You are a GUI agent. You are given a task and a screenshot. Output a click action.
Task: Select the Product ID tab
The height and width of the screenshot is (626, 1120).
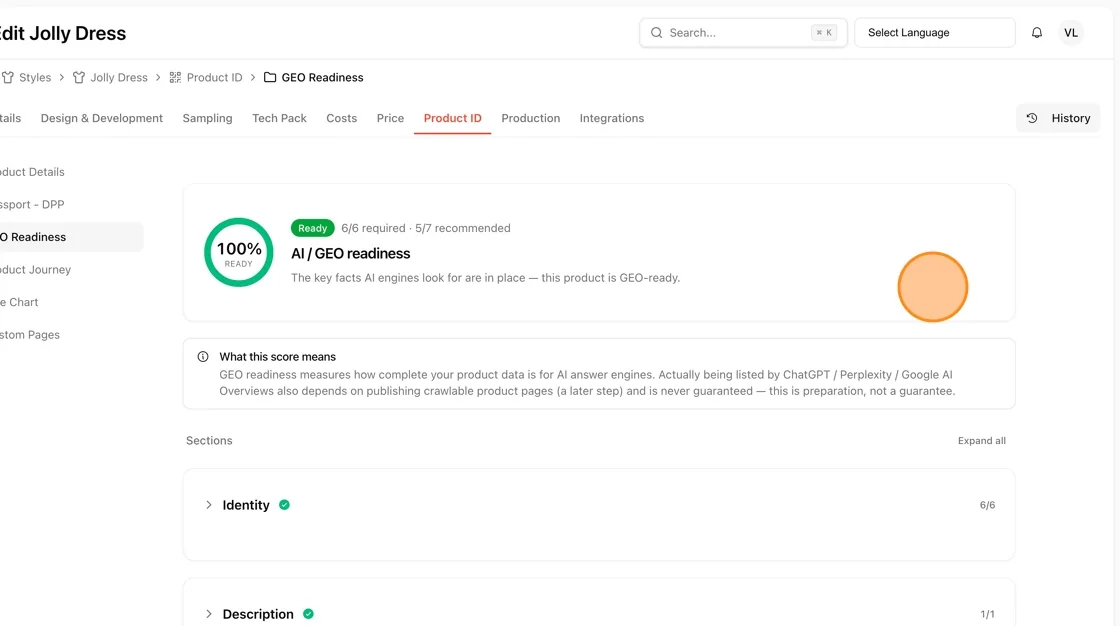(452, 118)
